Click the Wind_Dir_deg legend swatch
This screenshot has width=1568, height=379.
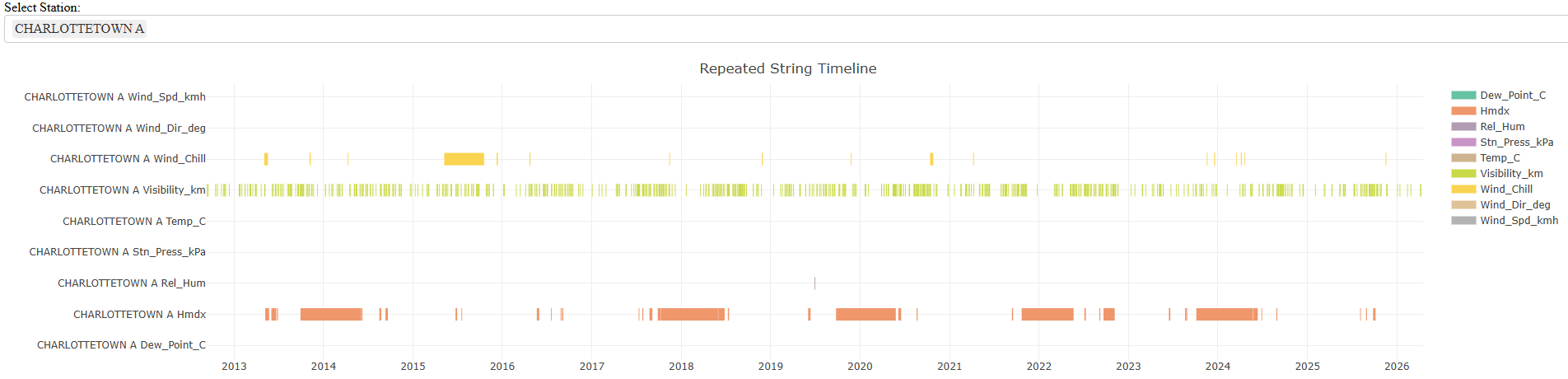click(1463, 205)
